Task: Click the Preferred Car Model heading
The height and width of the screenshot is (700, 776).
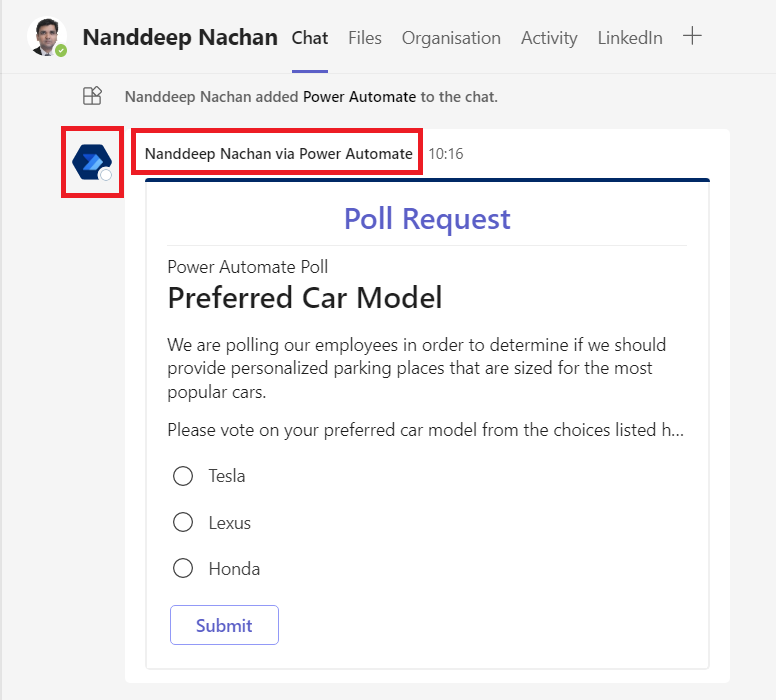Action: point(304,298)
